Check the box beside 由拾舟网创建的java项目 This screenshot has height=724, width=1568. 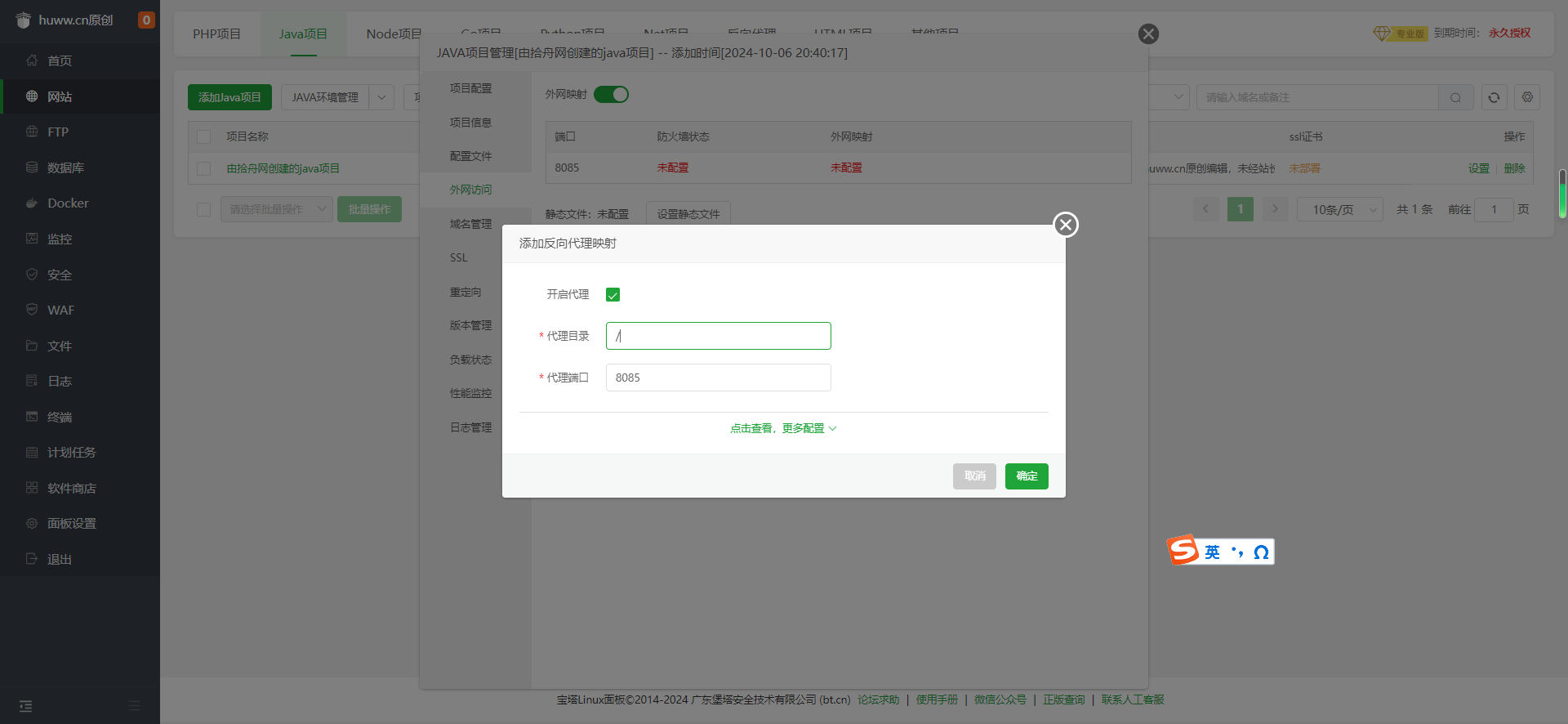pyautogui.click(x=204, y=168)
